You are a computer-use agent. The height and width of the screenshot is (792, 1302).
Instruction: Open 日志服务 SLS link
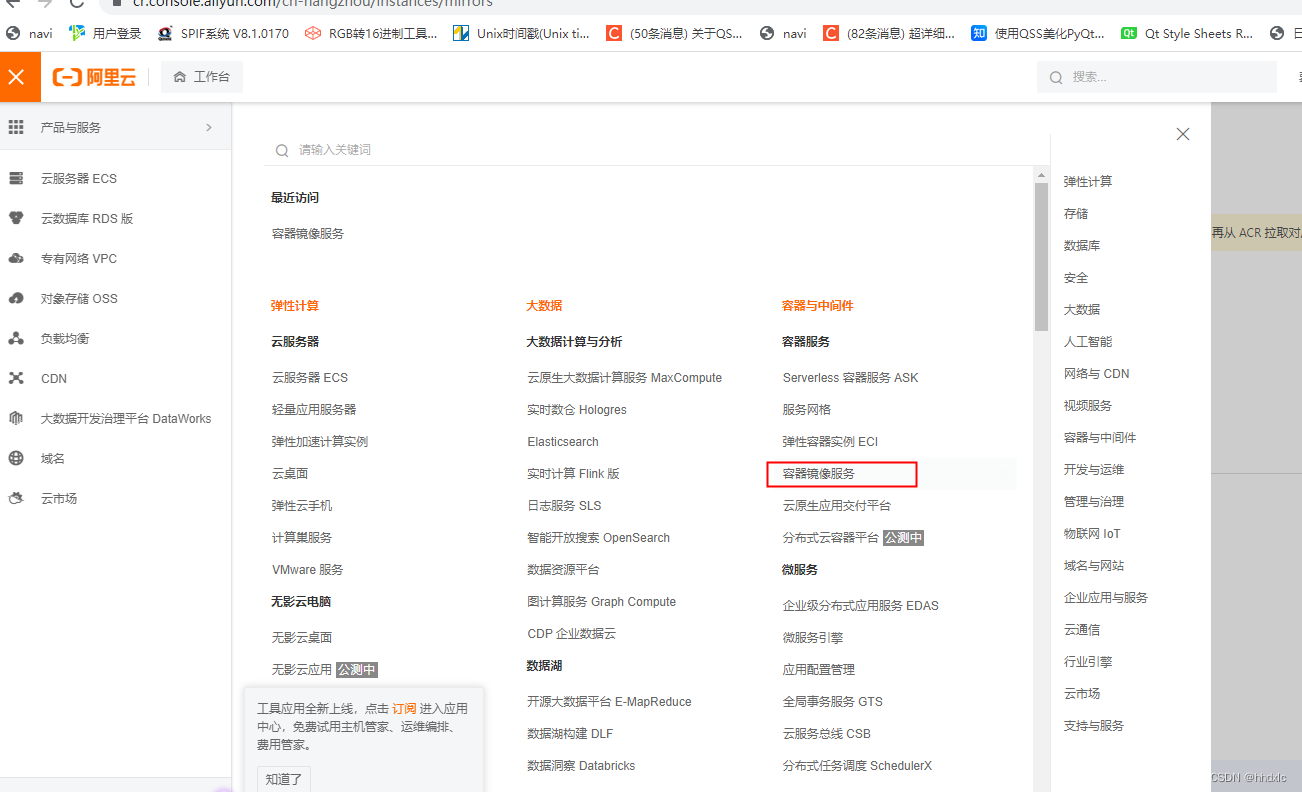pyautogui.click(x=564, y=506)
